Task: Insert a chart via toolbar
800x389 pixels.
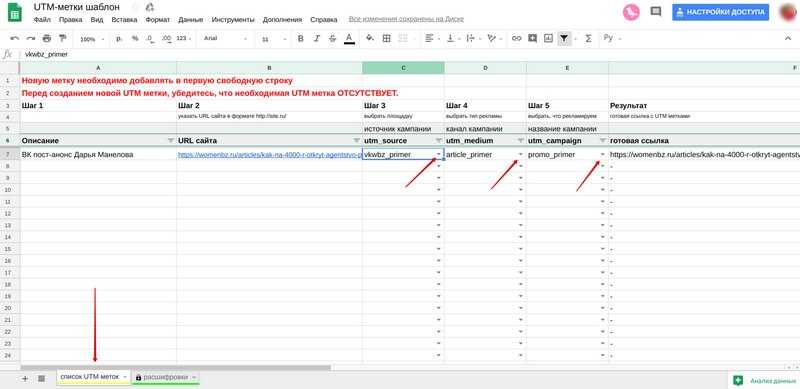Action: tap(548, 39)
